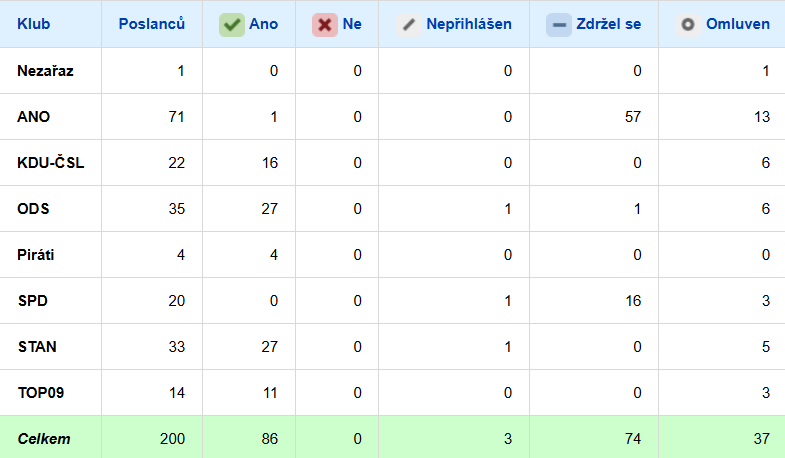Image resolution: width=785 pixels, height=458 pixels.
Task: Select the ODS club name
Action: (x=34, y=209)
